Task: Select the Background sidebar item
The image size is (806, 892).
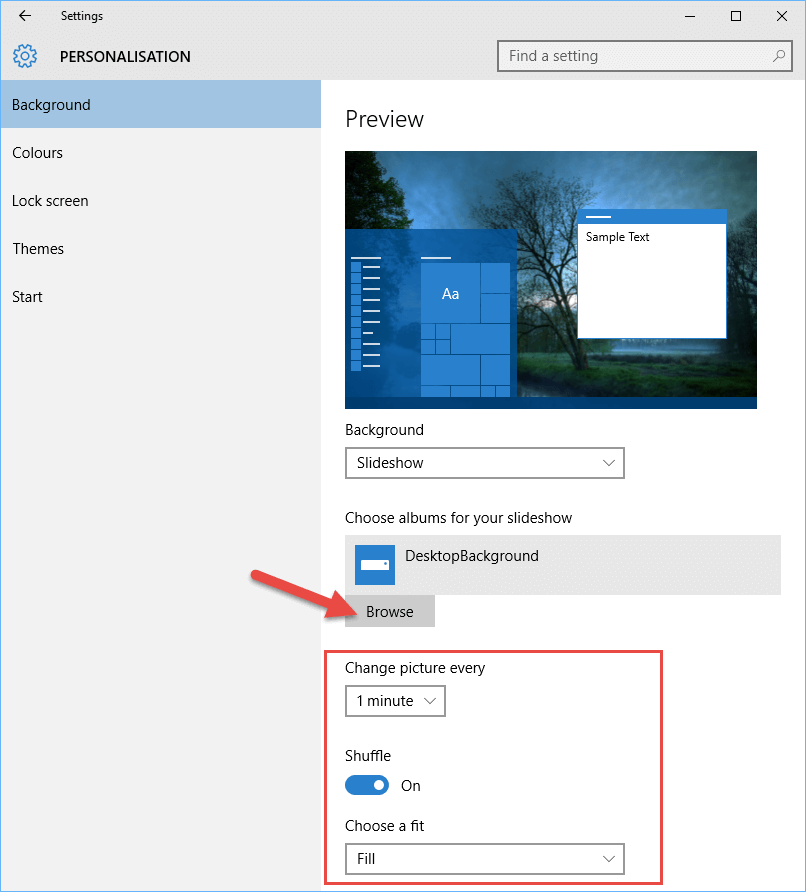Action: click(161, 105)
